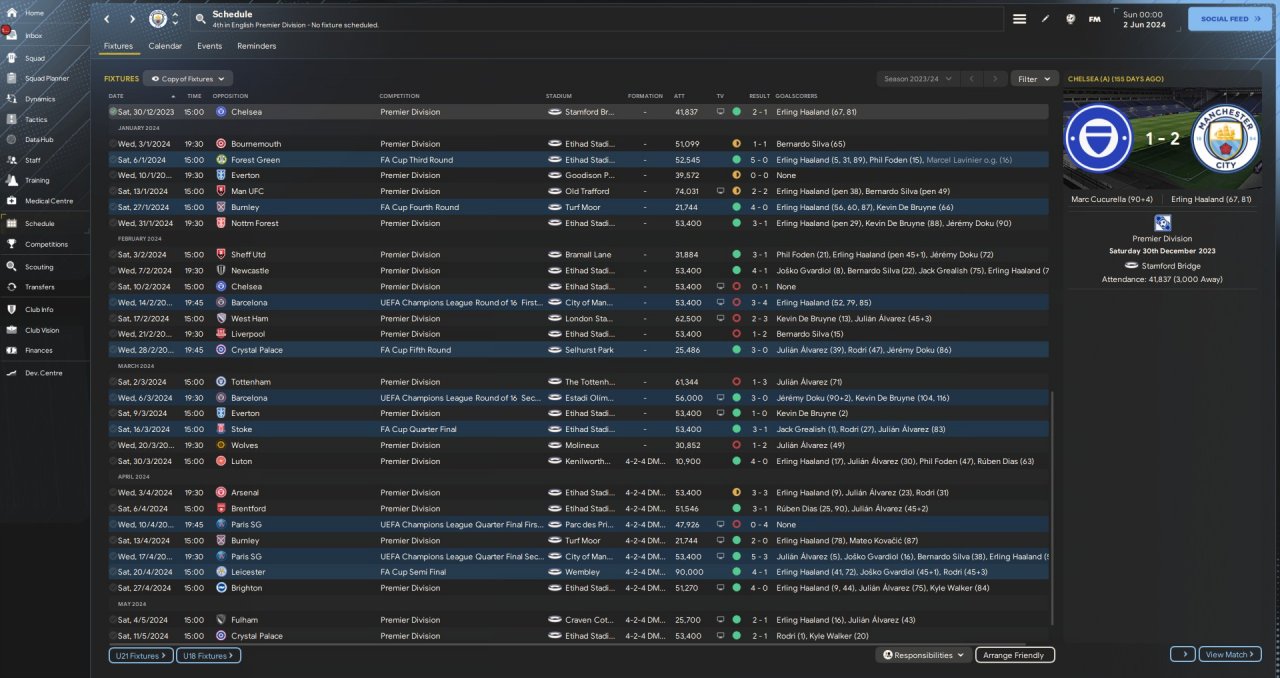Click the Social Feed button
Viewport: 1280px width, 678px height.
coord(1230,19)
